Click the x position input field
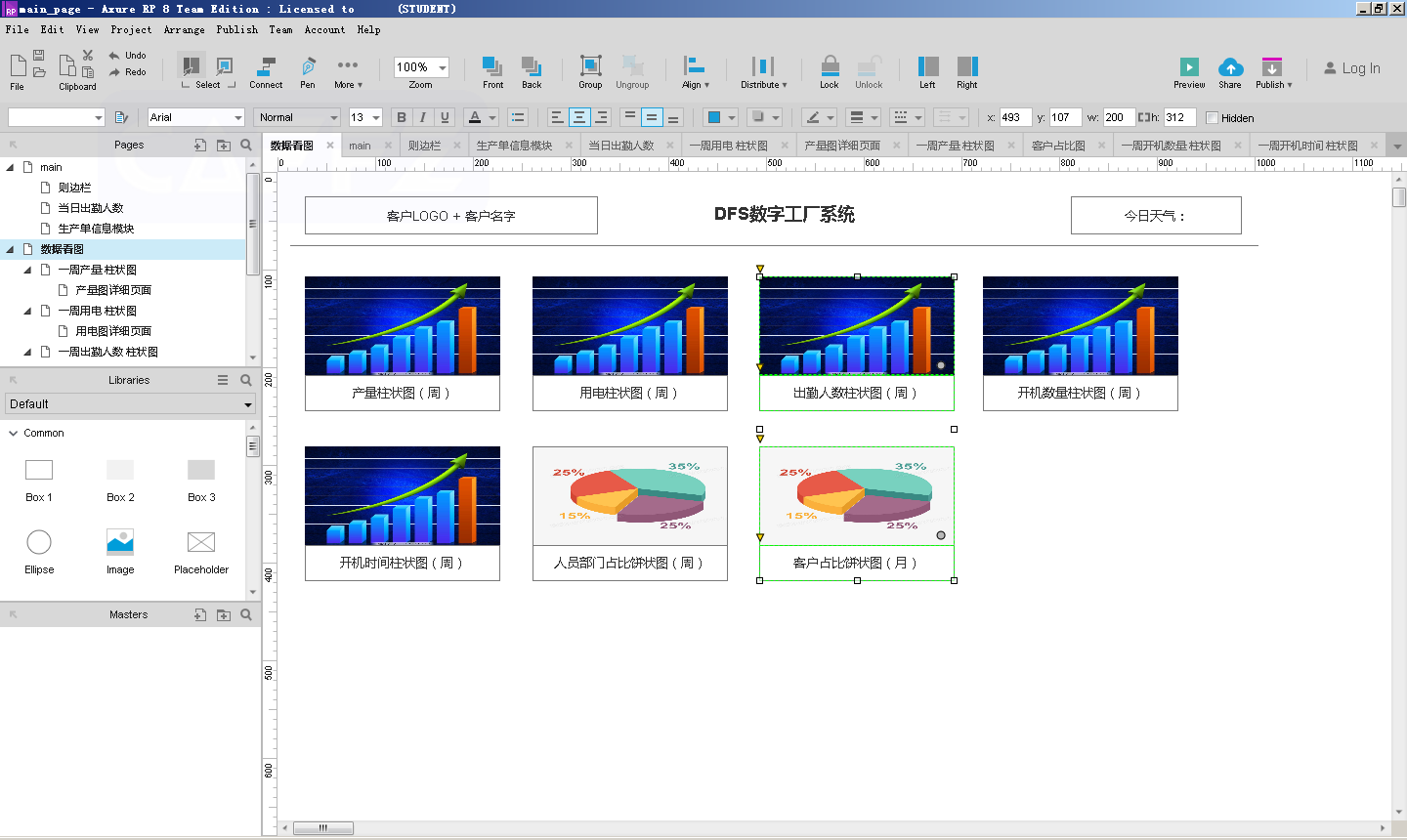The image size is (1407, 840). [1014, 117]
